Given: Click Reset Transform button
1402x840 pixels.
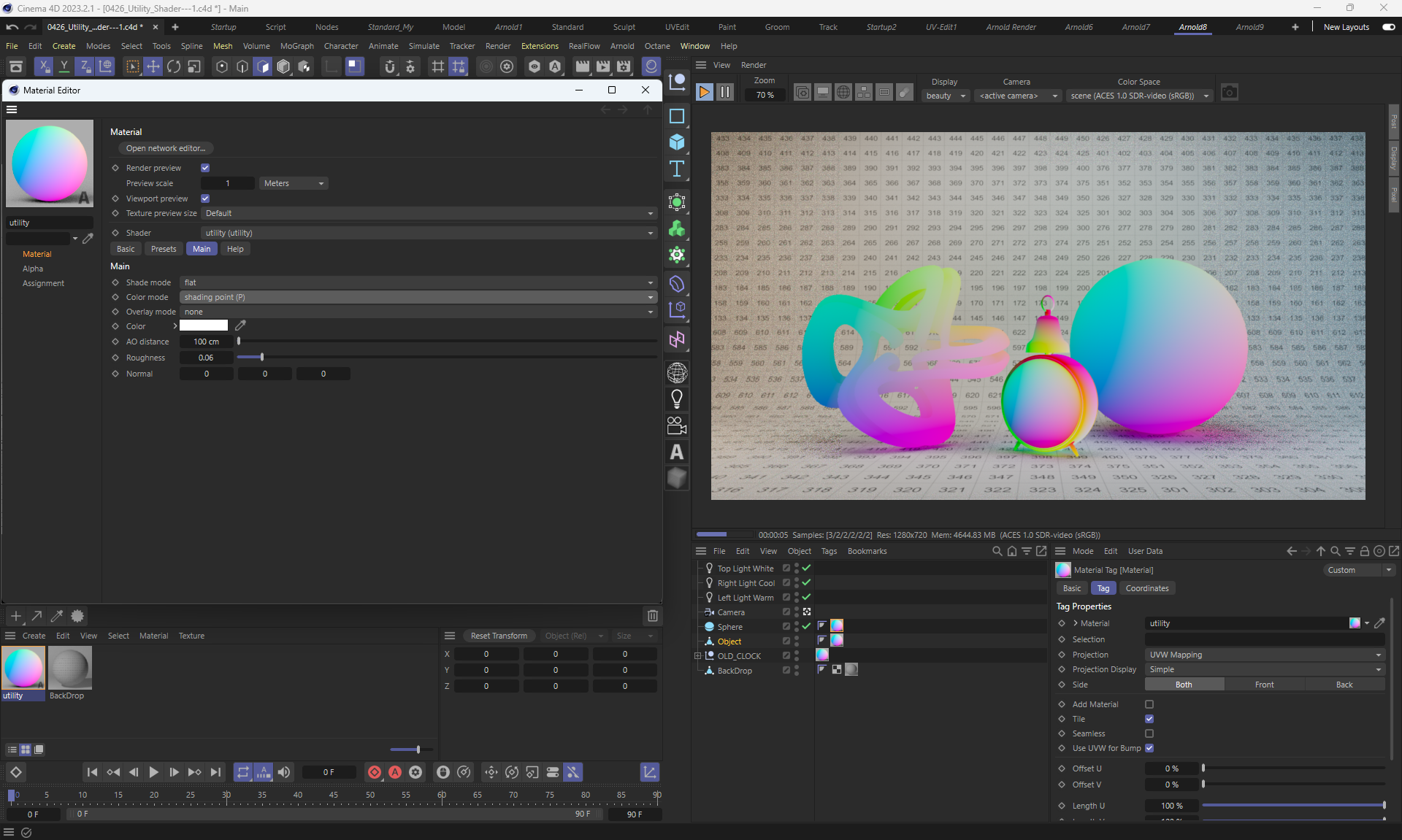Looking at the screenshot, I should (499, 636).
